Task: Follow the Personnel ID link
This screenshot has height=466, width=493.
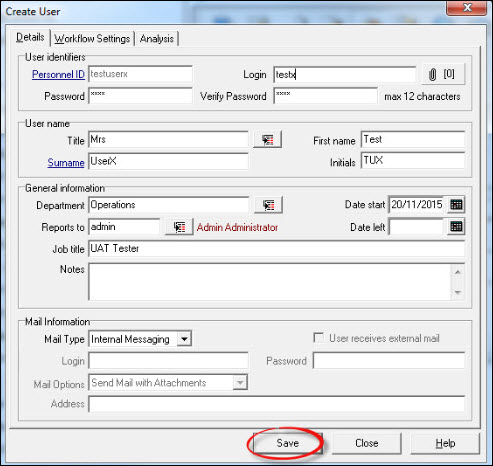Action: coord(58,74)
